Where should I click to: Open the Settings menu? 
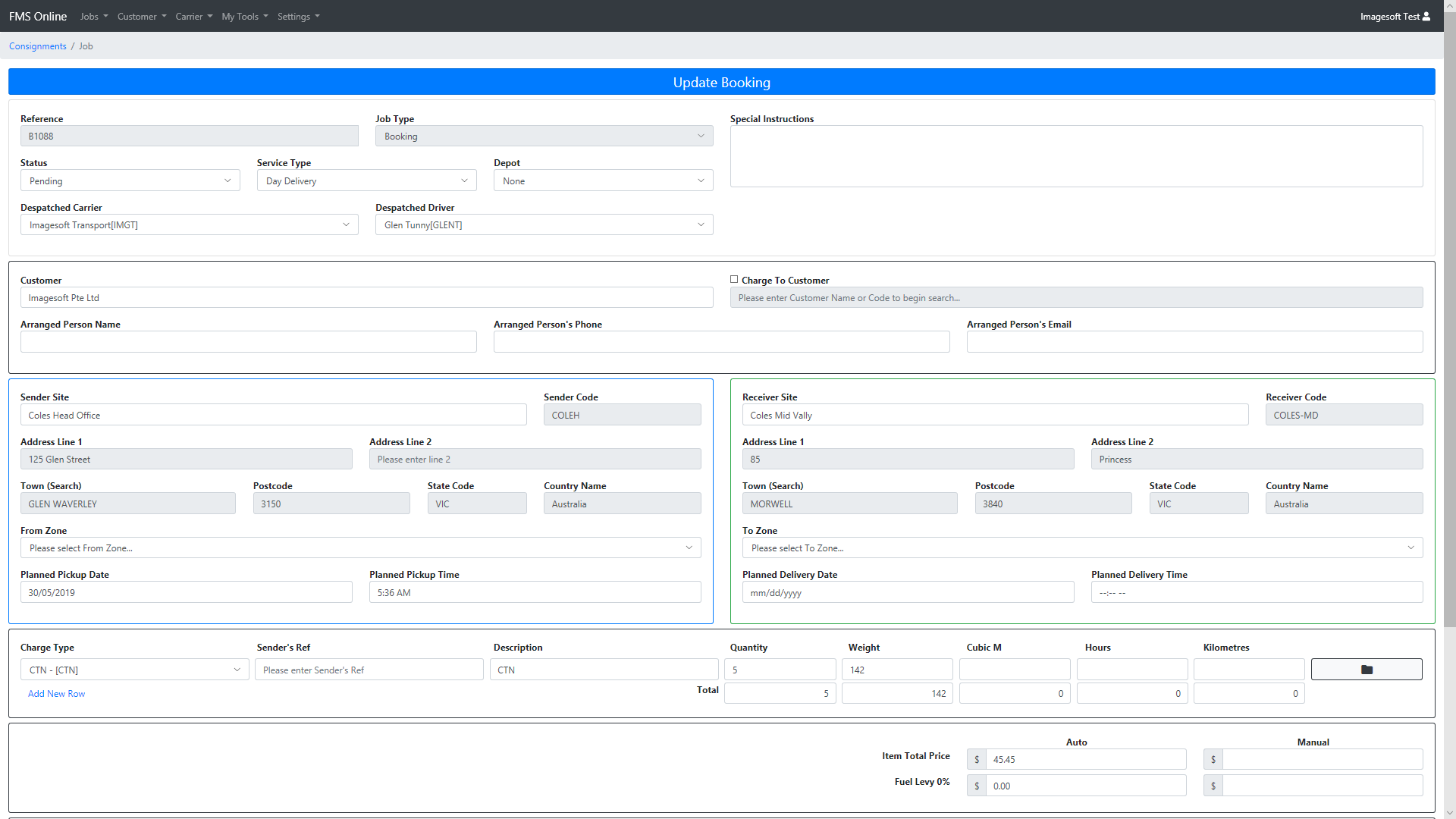click(298, 16)
